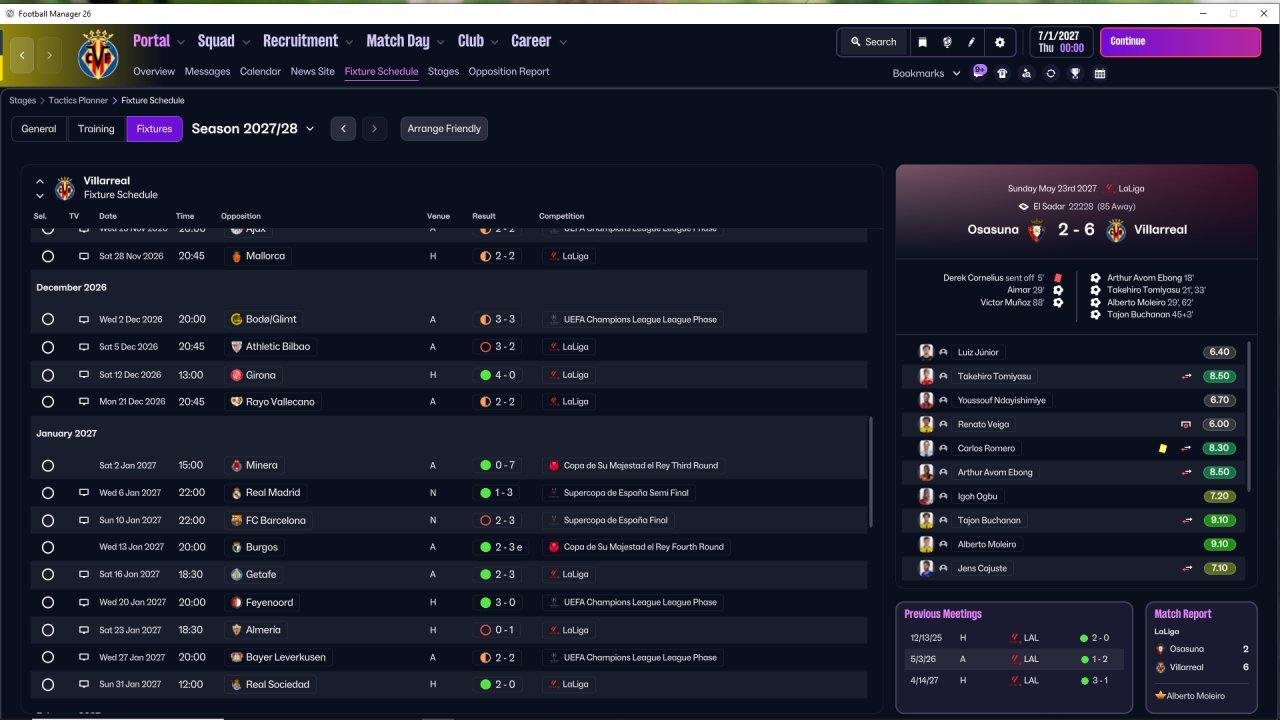Click the pencil edit icon in the toolbar
The width and height of the screenshot is (1280, 720).
pos(971,42)
